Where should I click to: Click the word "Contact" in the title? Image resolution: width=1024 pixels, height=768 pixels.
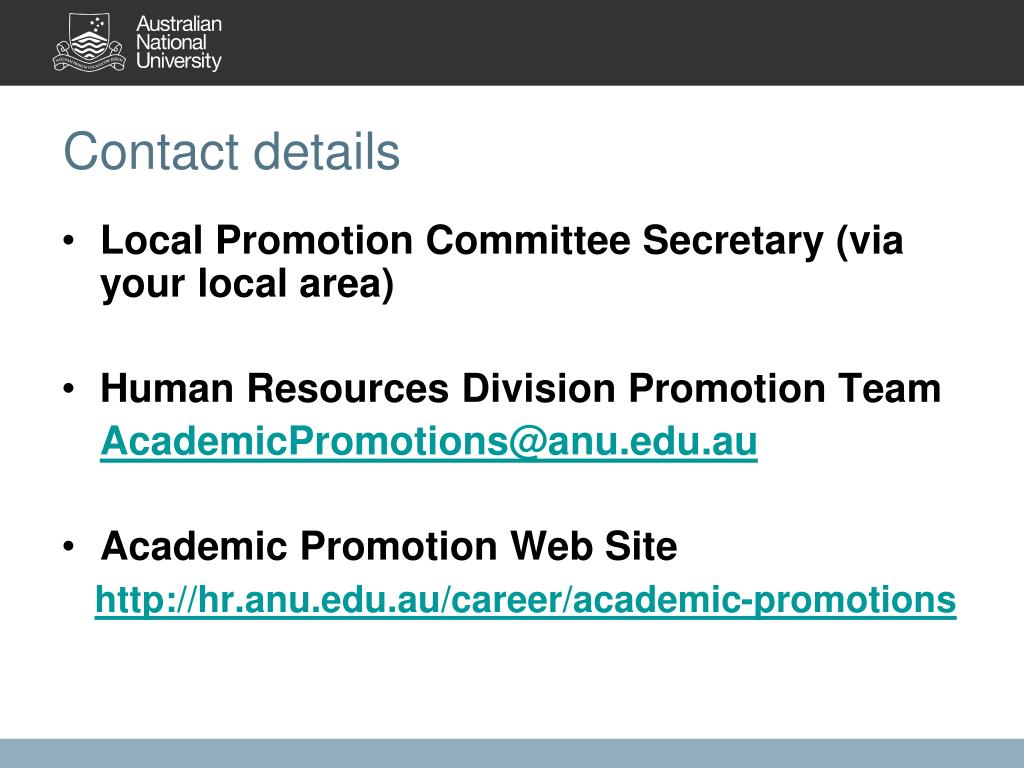tap(151, 152)
